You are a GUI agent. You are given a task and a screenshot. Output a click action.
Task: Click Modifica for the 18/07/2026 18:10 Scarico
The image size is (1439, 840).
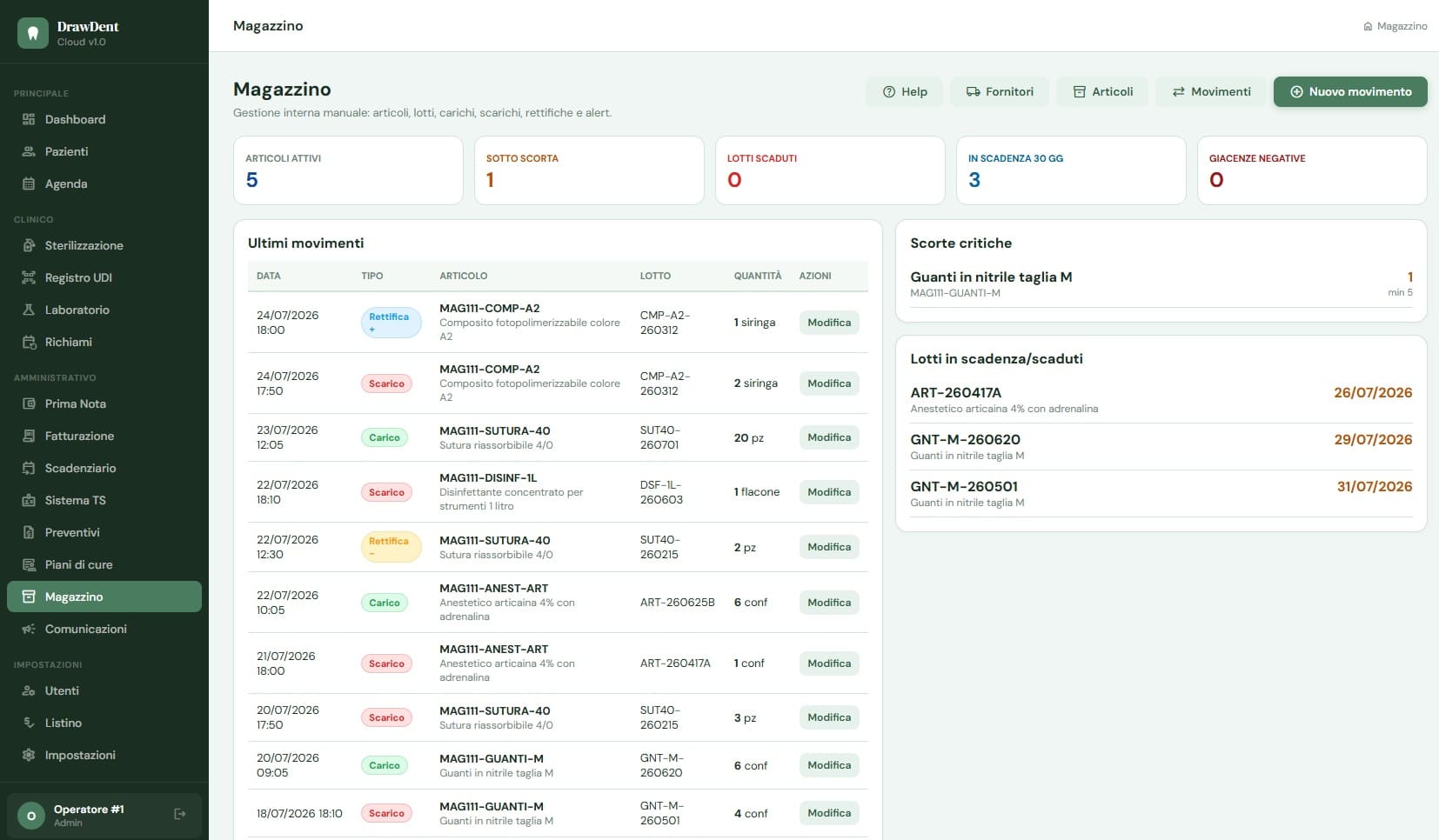[829, 813]
